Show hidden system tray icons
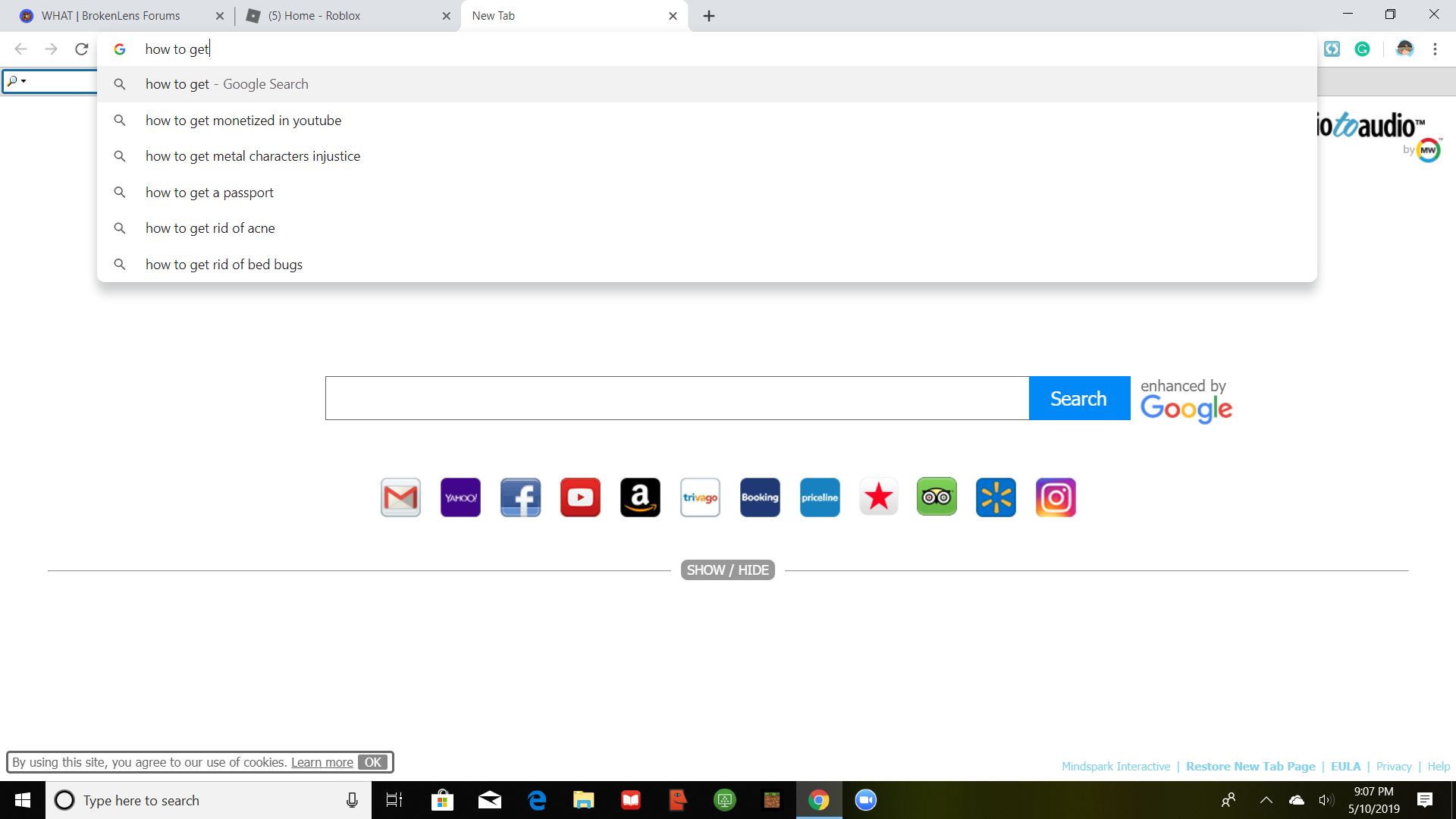This screenshot has width=1456, height=819. pos(1266,800)
